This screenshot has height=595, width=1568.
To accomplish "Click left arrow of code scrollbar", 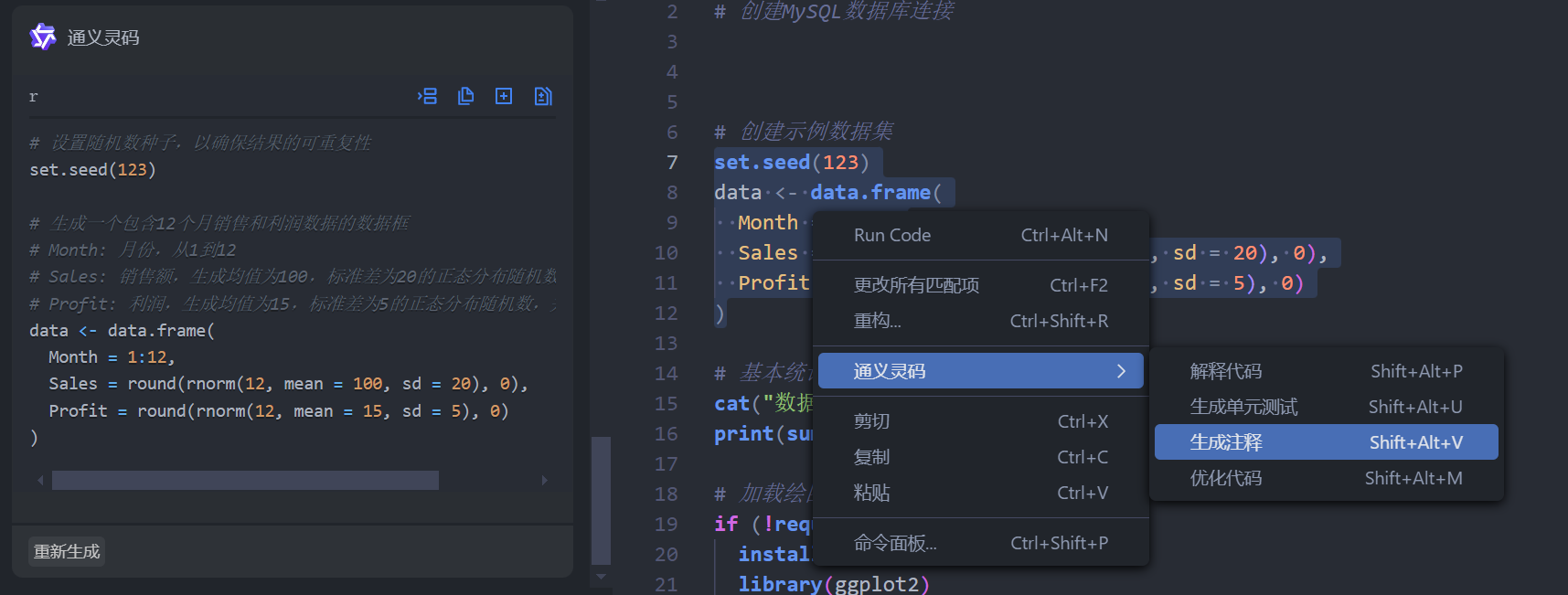I will [40, 480].
